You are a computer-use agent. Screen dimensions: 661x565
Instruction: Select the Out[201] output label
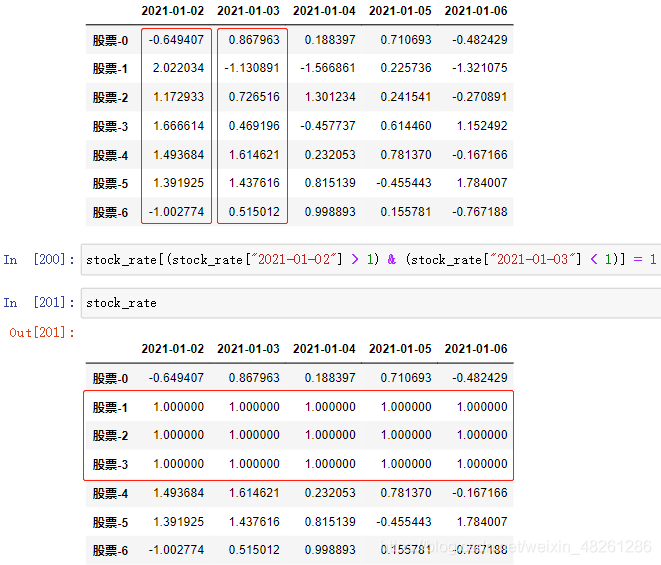click(42, 333)
